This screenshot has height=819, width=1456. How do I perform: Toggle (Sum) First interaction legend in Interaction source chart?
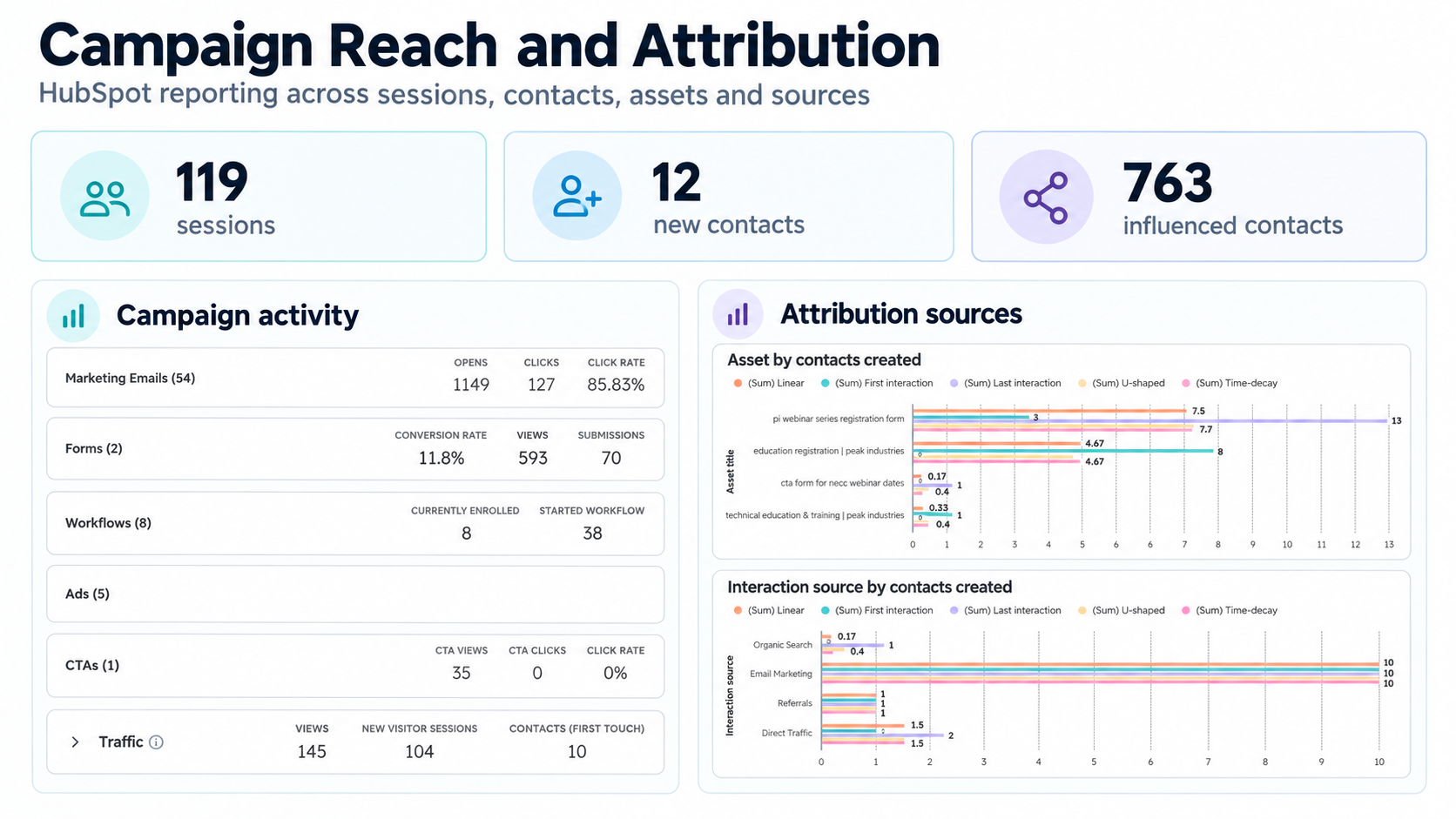877,610
